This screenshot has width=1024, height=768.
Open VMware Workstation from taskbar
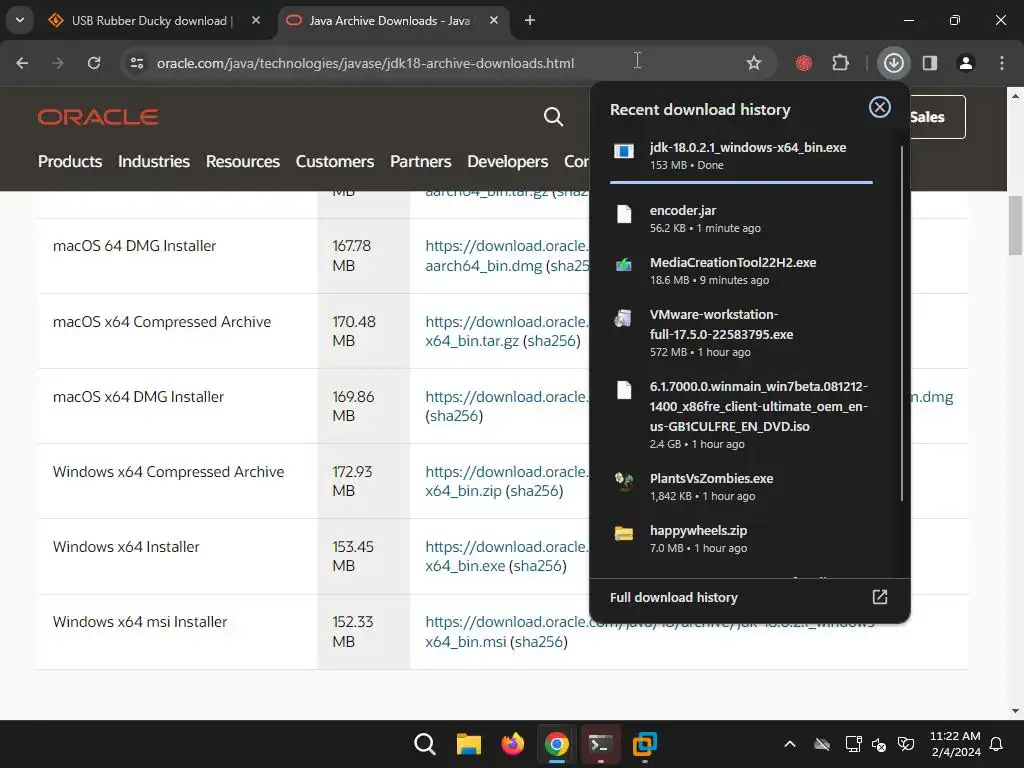[645, 744]
